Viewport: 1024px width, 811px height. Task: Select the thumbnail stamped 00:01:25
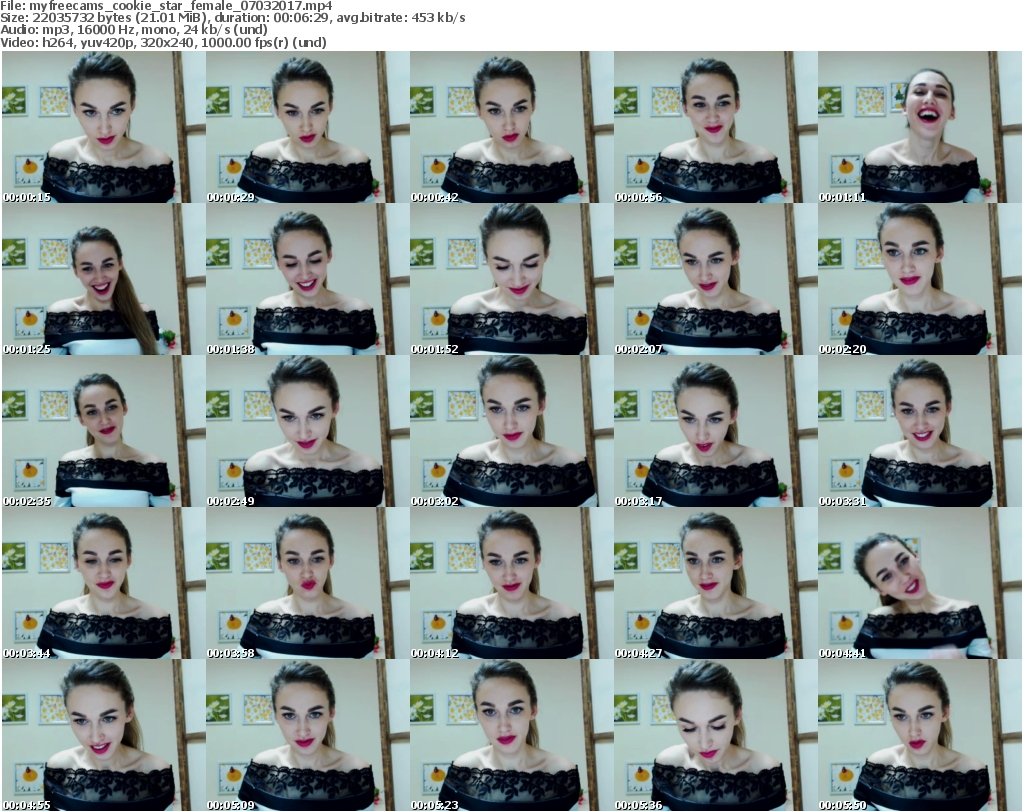pyautogui.click(x=104, y=279)
